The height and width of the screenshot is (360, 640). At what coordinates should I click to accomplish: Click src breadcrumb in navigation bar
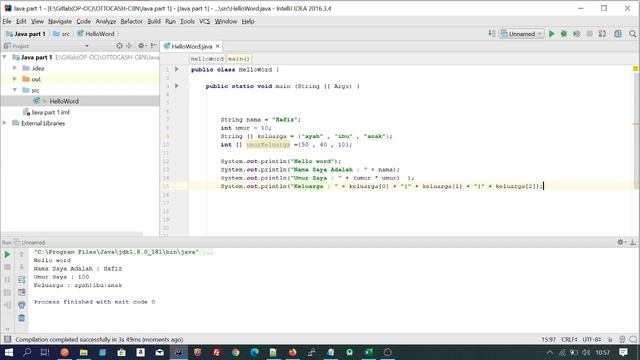tap(61, 34)
